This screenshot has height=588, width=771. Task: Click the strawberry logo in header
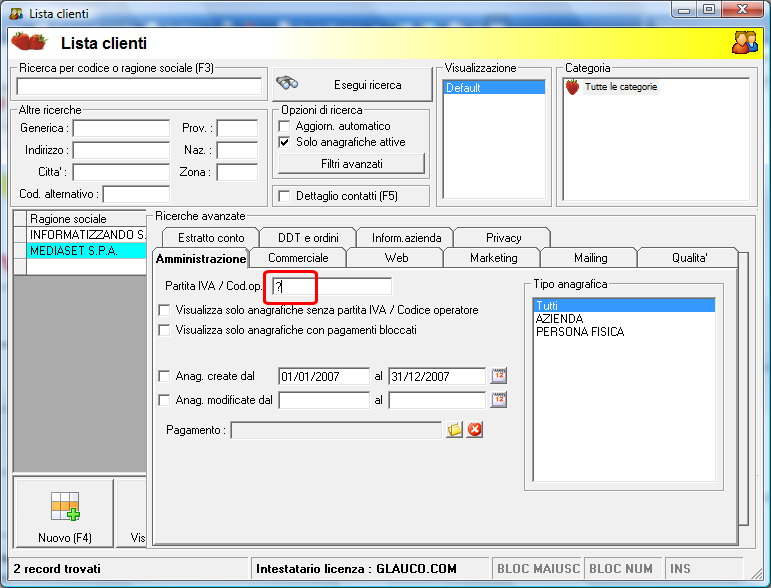click(x=29, y=42)
